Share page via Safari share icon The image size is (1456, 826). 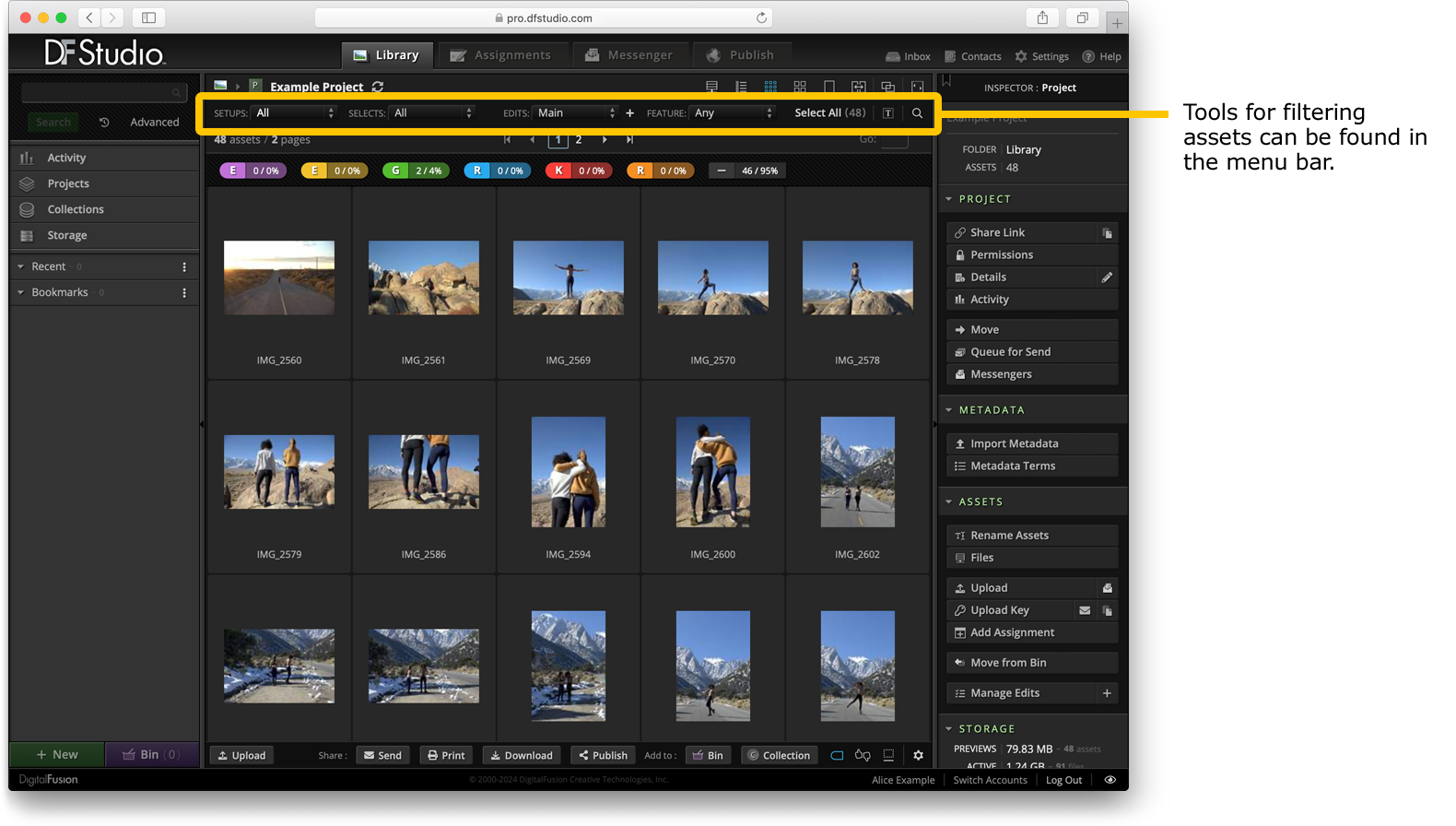[1042, 18]
